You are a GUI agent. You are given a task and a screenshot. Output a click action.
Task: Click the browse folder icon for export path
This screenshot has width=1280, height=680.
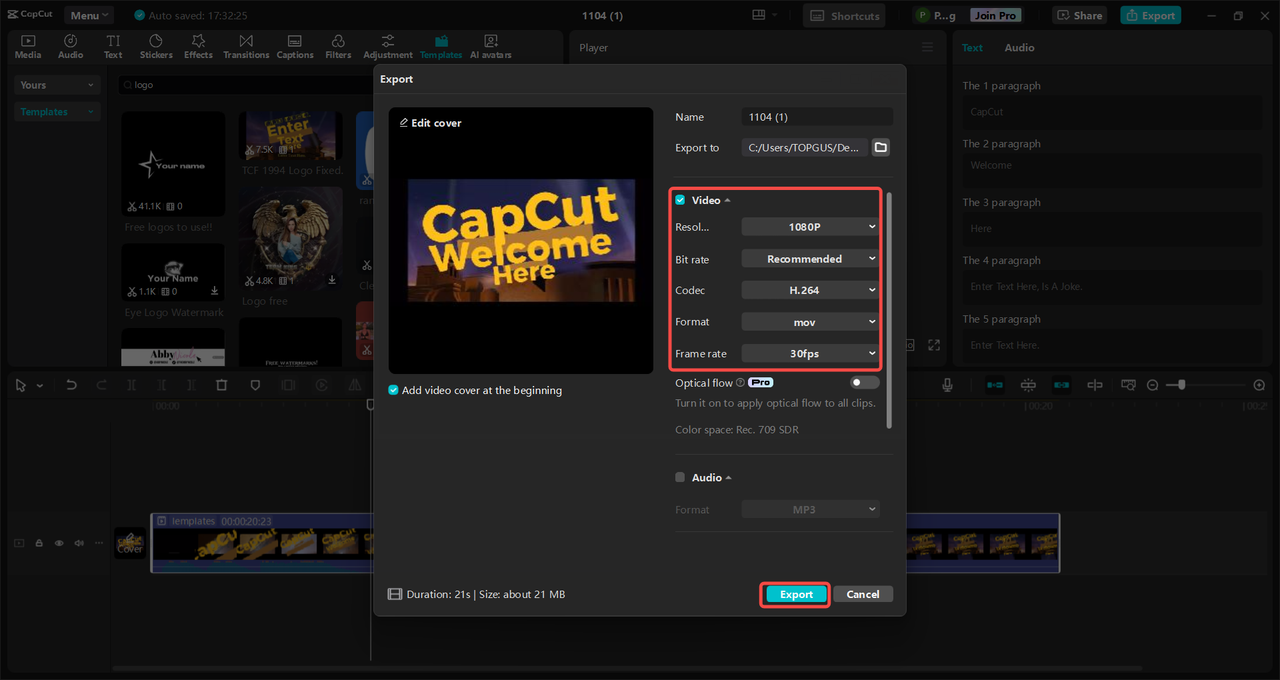click(x=881, y=147)
